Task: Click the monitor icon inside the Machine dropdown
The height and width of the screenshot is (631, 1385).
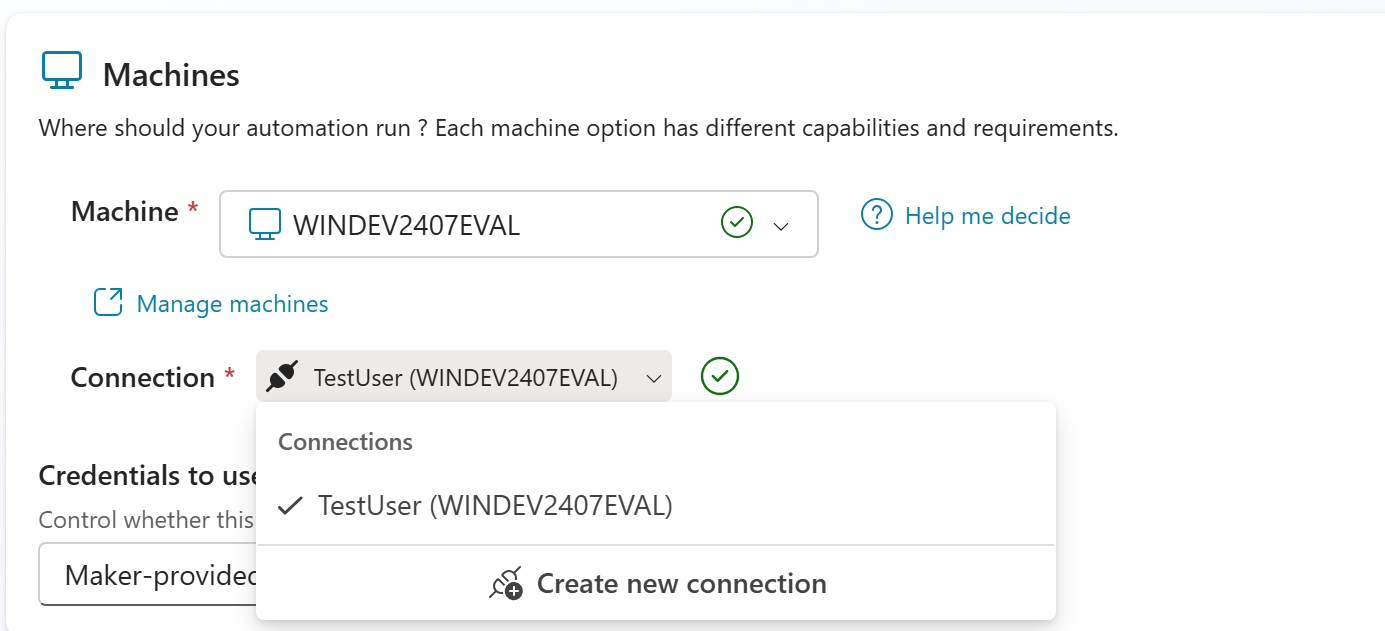Action: point(265,224)
